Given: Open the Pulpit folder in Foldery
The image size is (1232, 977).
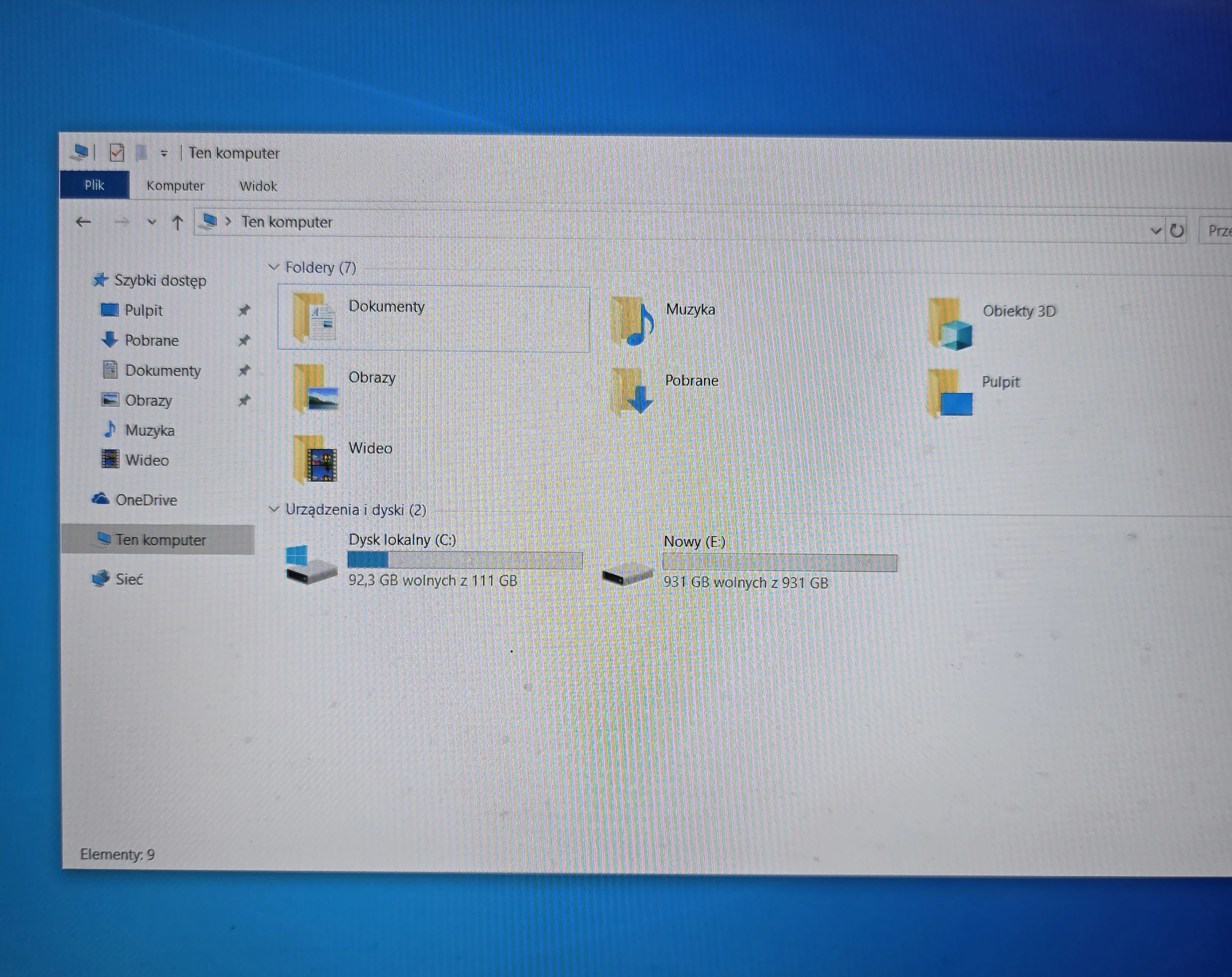Looking at the screenshot, I should click(x=974, y=392).
